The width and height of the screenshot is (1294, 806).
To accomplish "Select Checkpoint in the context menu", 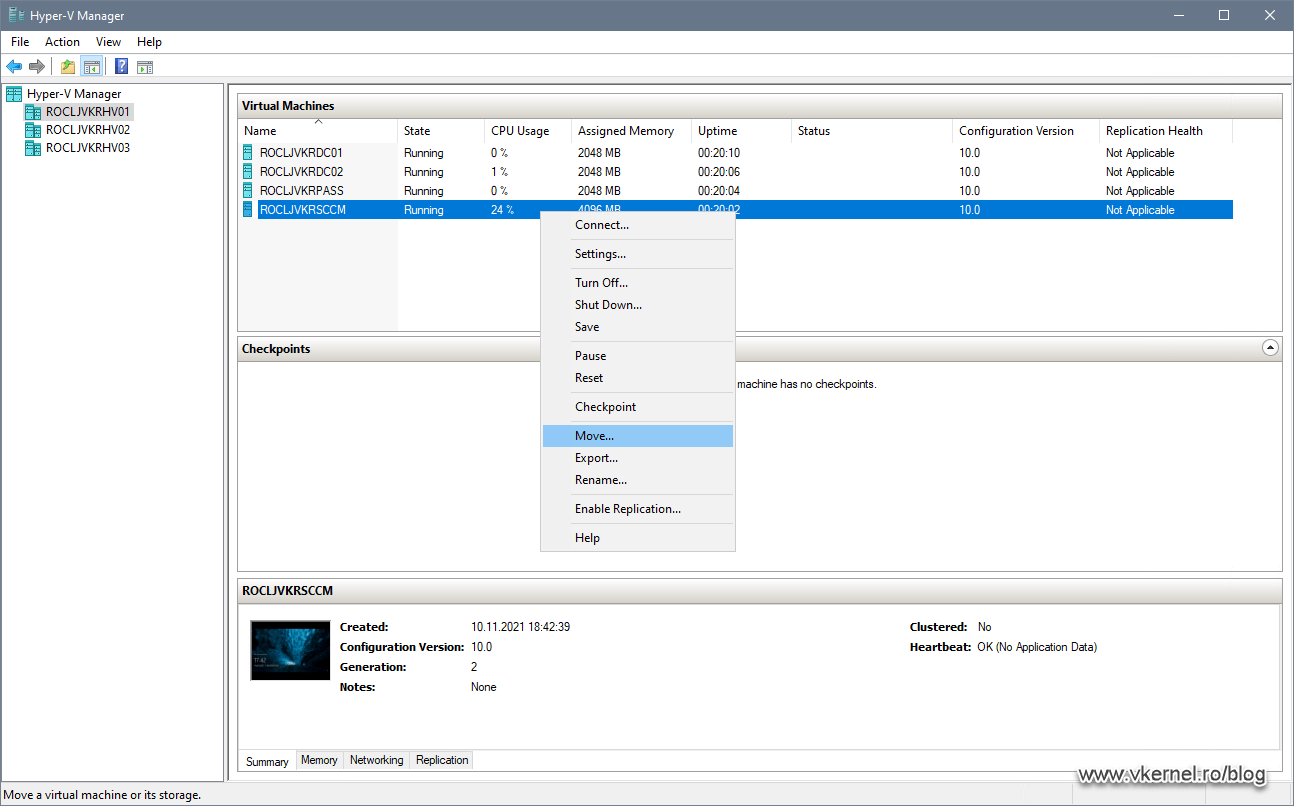I will coord(605,406).
